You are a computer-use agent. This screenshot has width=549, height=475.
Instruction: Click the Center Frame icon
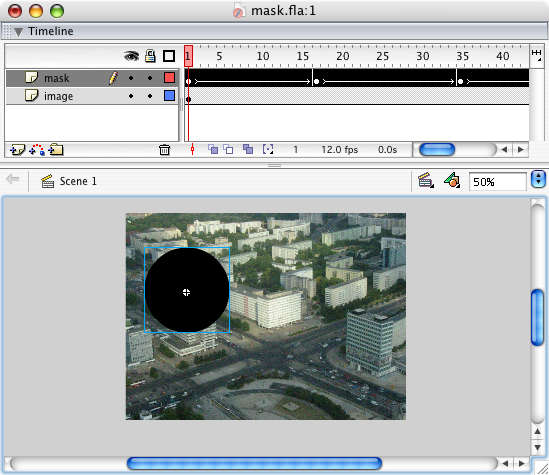point(192,149)
